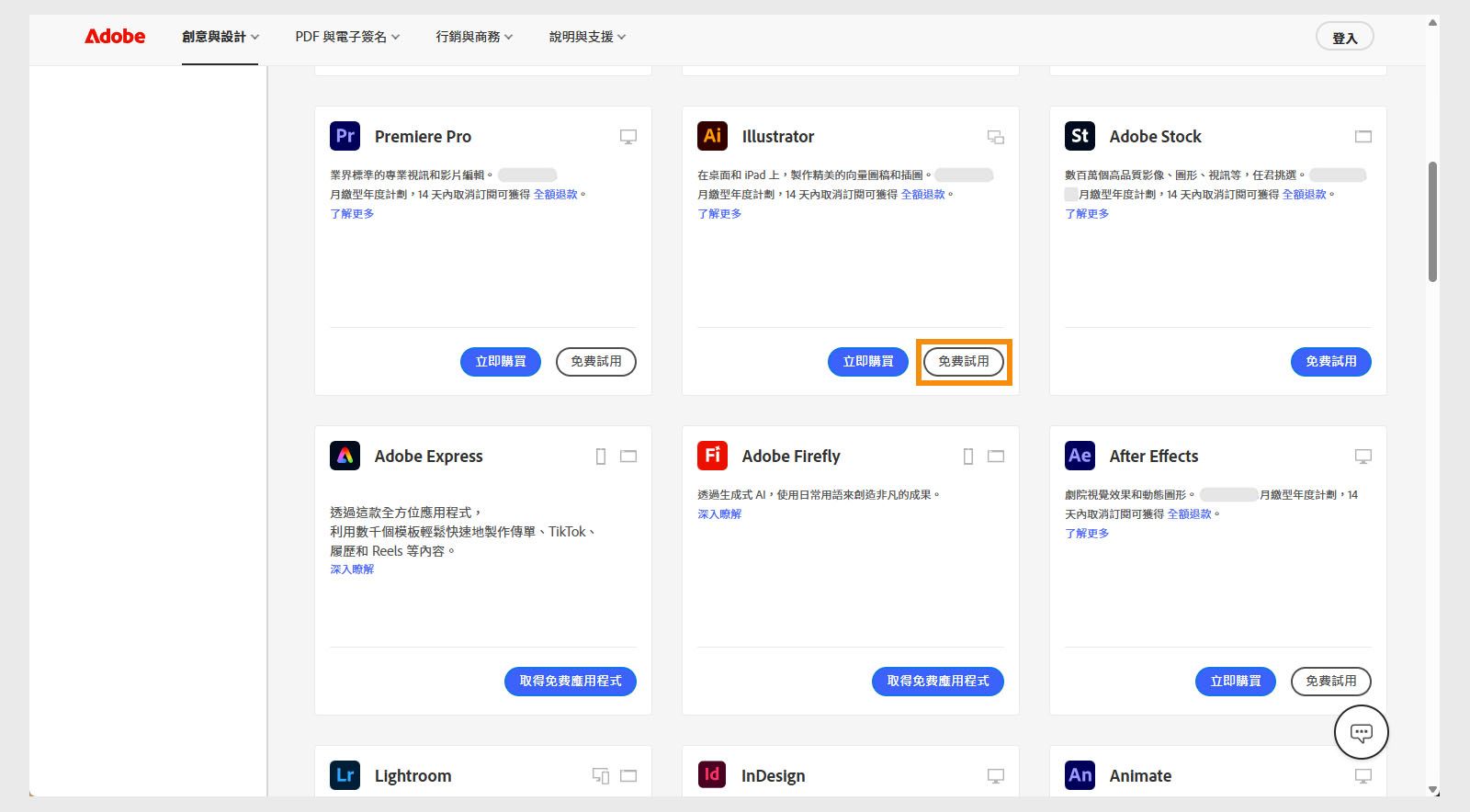
Task: Click the Adobe Stock title text
Action: [1156, 137]
